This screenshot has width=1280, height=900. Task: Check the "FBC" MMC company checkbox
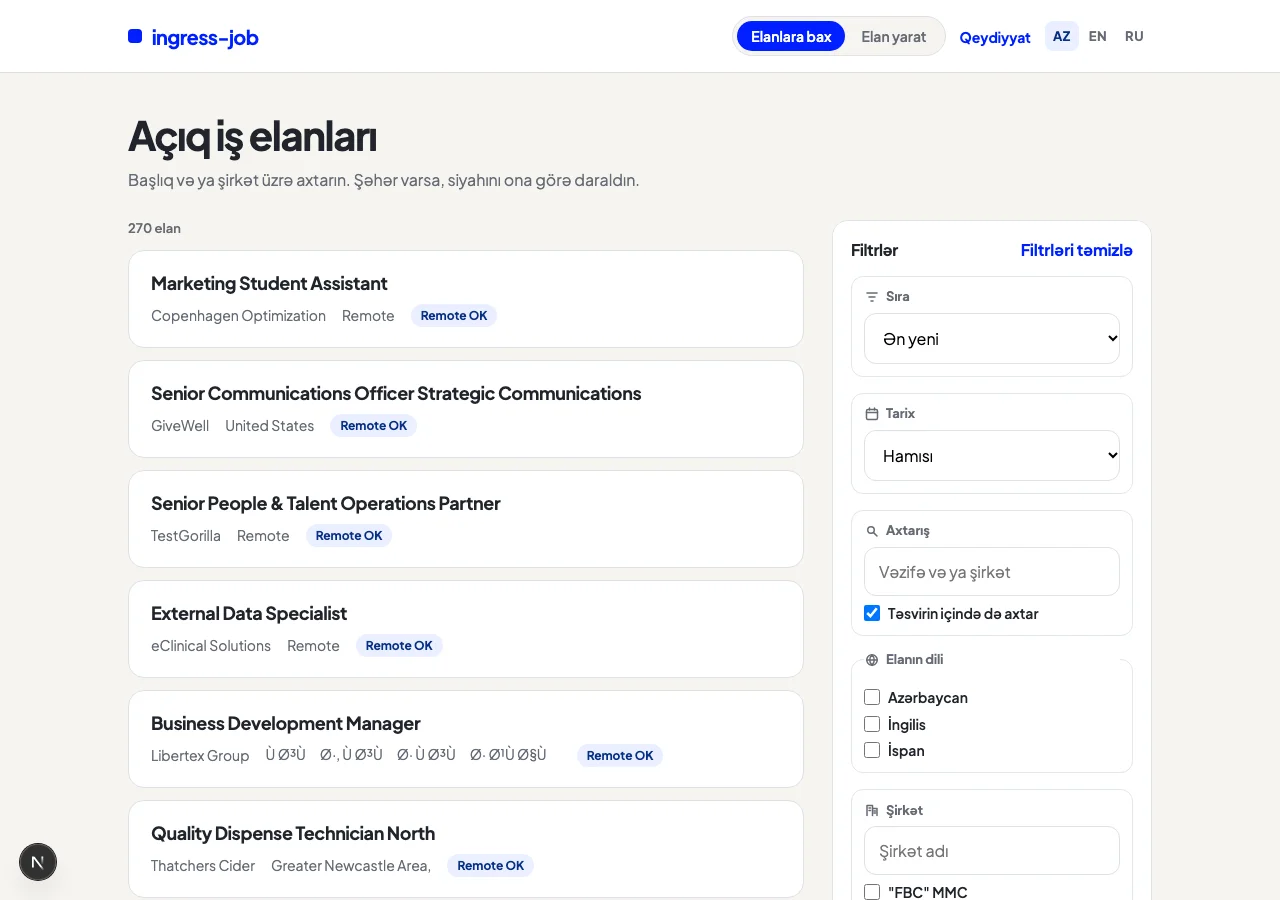pyautogui.click(x=872, y=892)
